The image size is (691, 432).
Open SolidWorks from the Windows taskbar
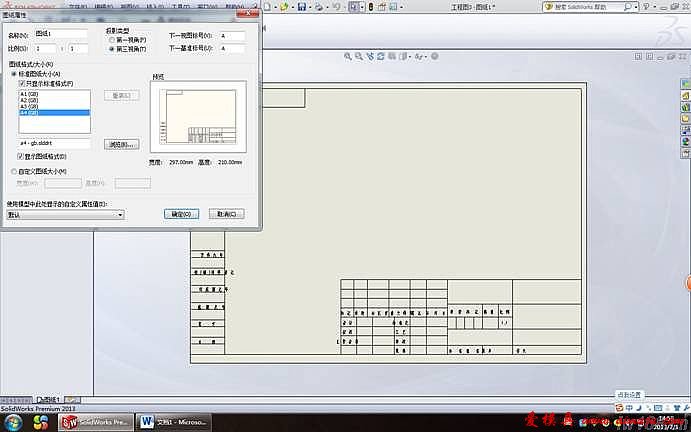pyautogui.click(x=95, y=422)
